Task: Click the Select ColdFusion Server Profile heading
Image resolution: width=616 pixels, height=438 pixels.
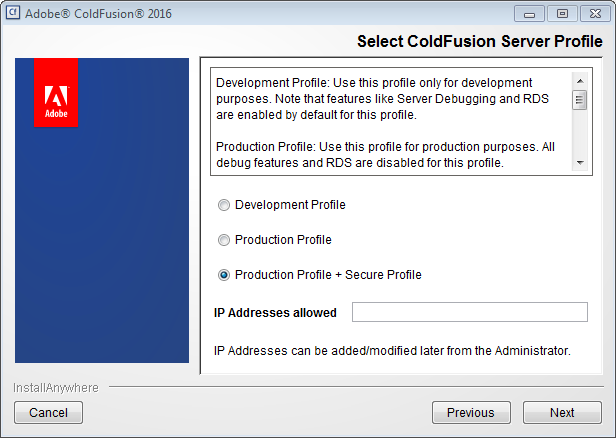Action: [479, 42]
